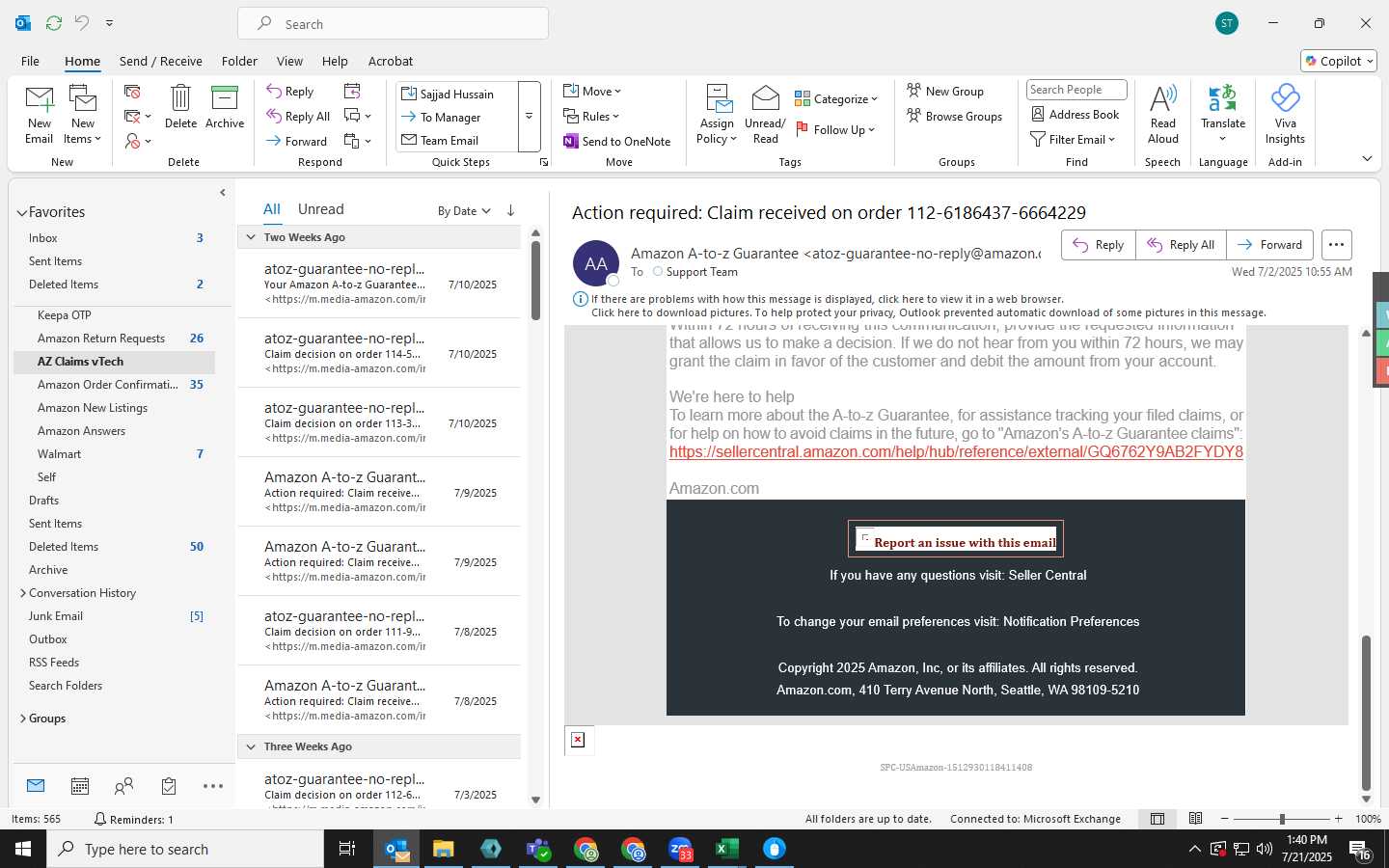Viewport: 1389px width, 868px height.
Task: Open the Assign Policy menu
Action: click(x=717, y=115)
